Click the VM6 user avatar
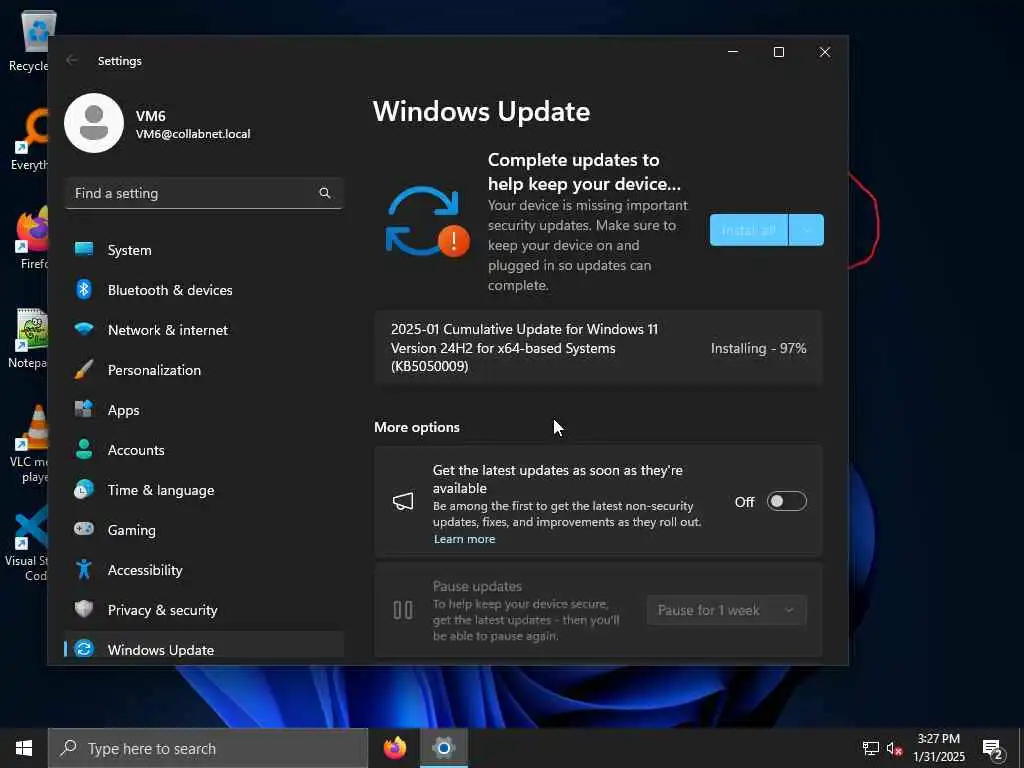 pyautogui.click(x=93, y=123)
